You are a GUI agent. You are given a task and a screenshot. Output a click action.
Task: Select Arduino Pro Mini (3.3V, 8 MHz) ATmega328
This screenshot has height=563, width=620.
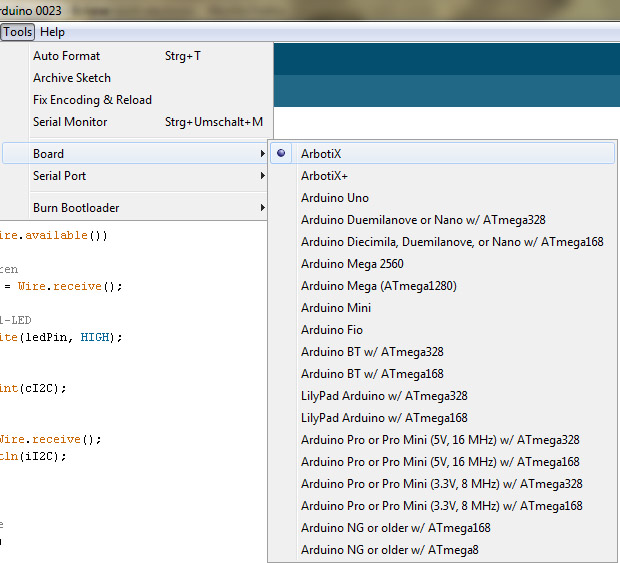click(x=441, y=484)
